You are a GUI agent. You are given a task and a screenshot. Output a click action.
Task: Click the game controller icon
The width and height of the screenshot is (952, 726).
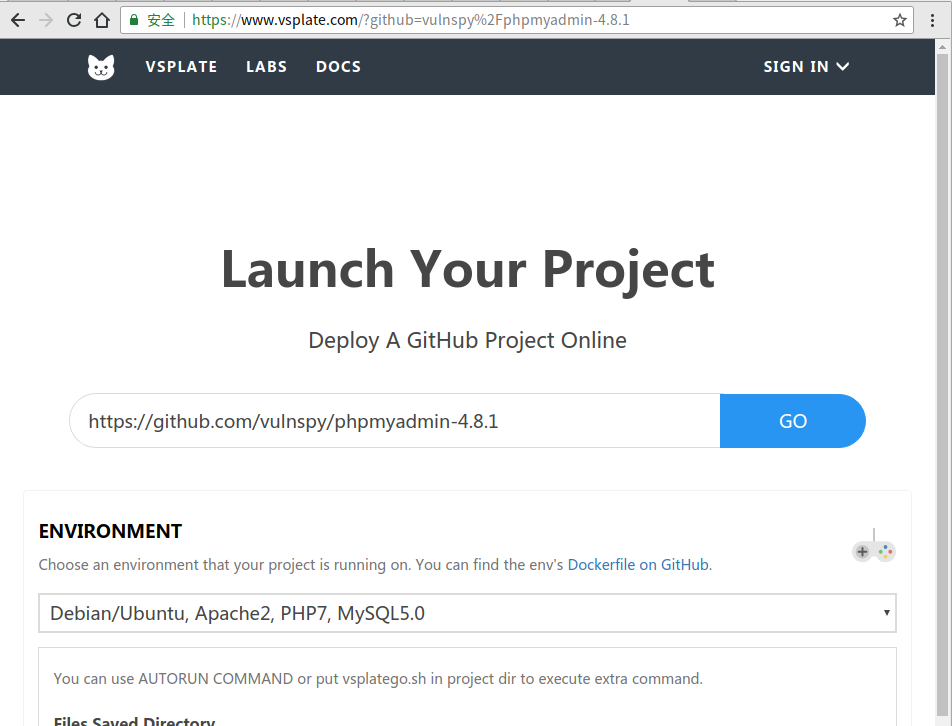[874, 546]
